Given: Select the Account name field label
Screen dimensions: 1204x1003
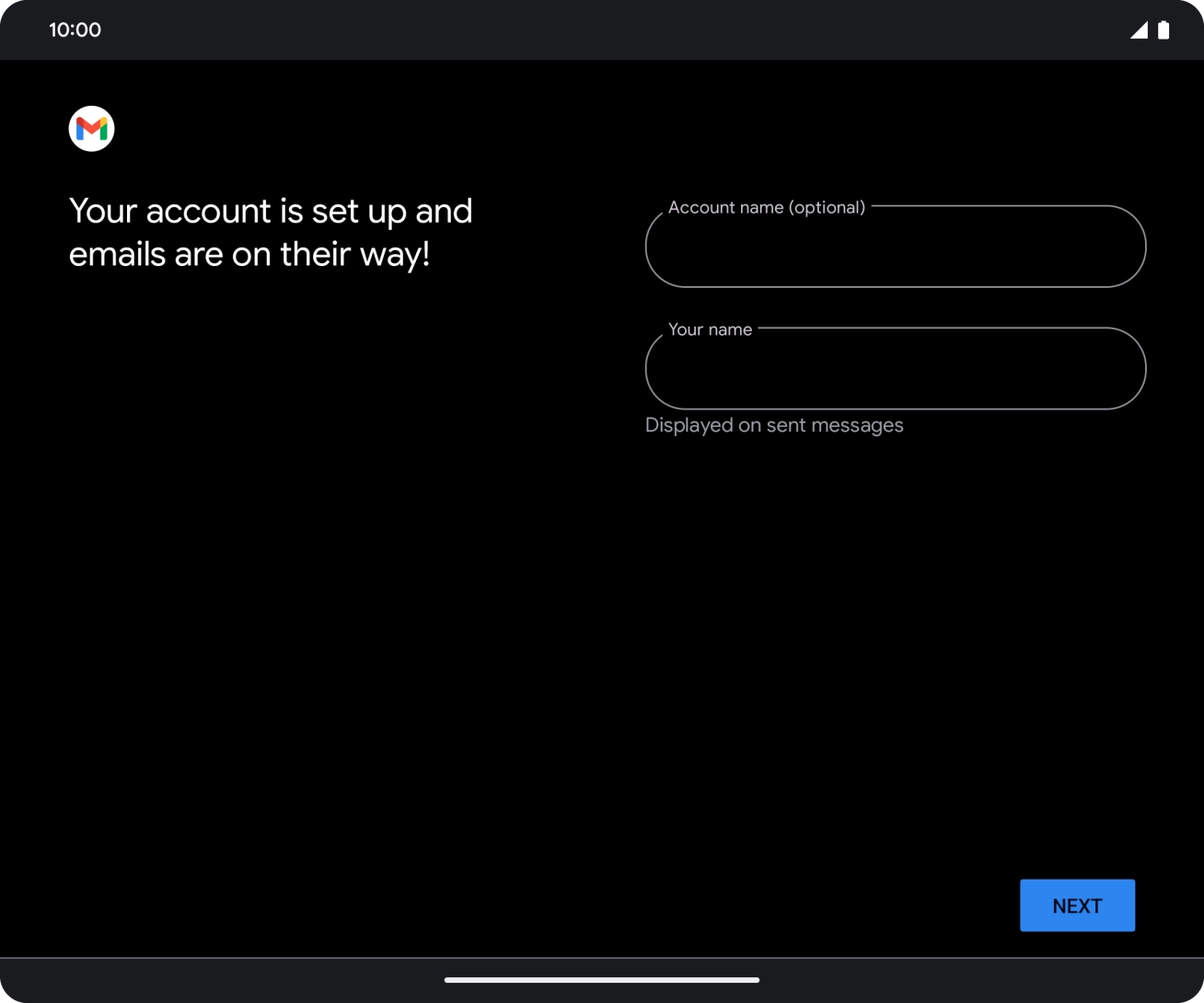Looking at the screenshot, I should tap(765, 207).
